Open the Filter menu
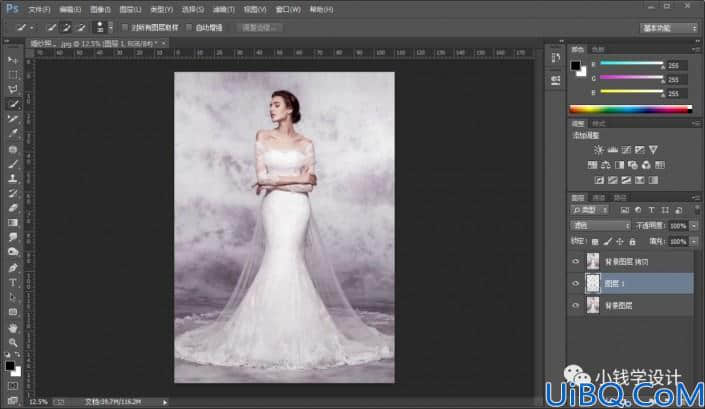The height and width of the screenshot is (409, 705). point(223,9)
